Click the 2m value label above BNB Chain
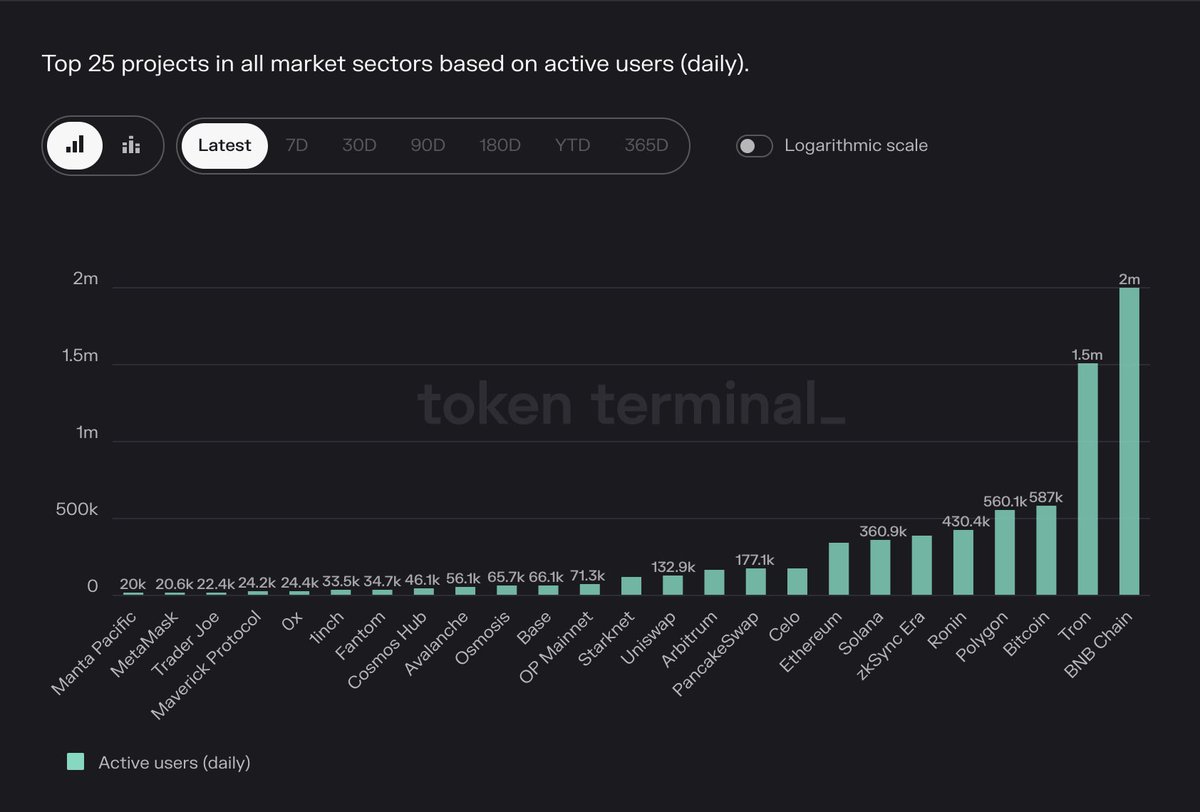This screenshot has width=1200, height=812. (1129, 279)
